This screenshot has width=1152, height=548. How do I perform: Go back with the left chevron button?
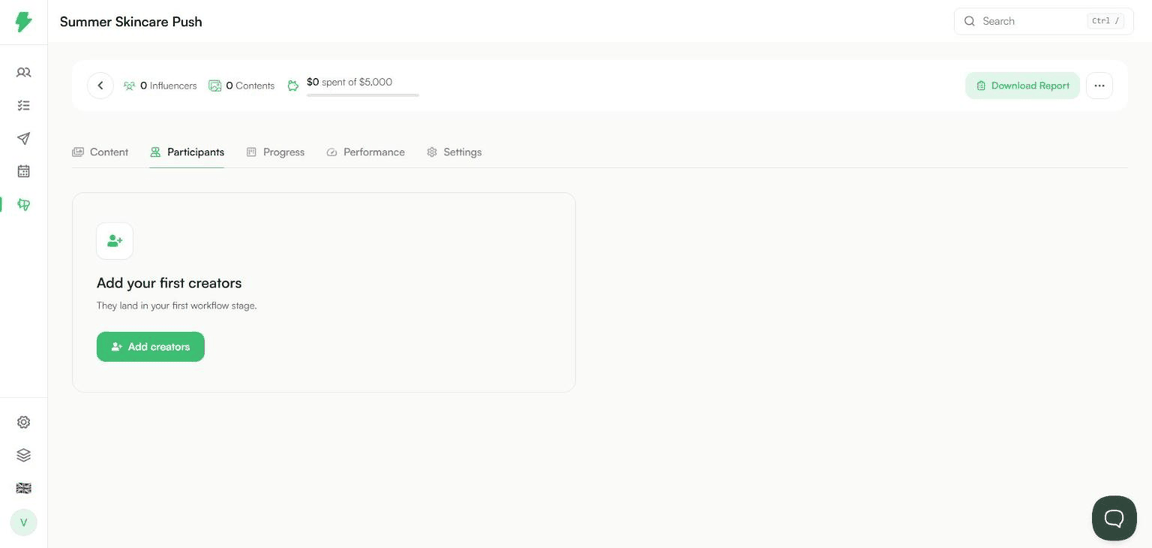click(101, 86)
